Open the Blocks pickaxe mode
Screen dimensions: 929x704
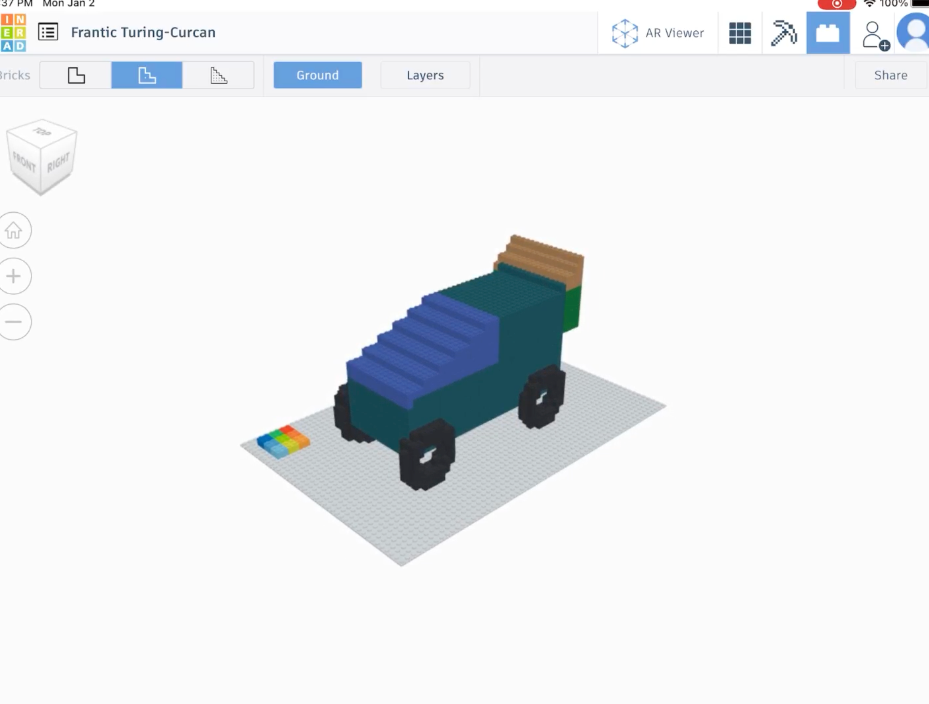coord(783,33)
